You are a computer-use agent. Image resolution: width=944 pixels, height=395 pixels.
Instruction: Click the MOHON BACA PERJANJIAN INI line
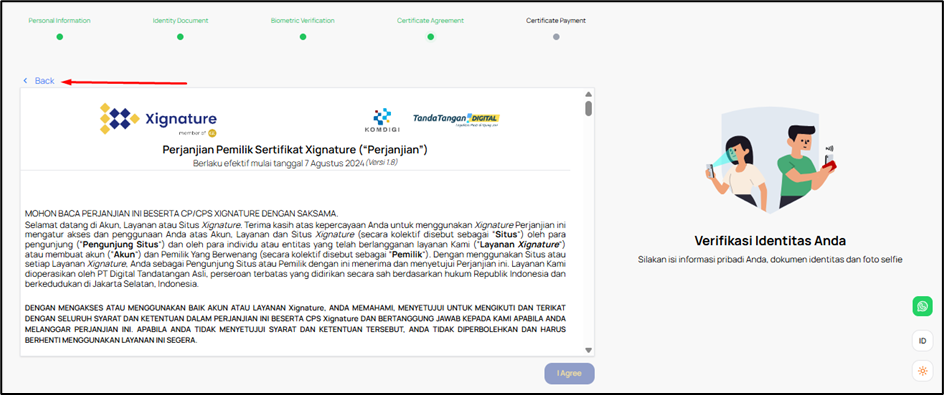pos(182,213)
